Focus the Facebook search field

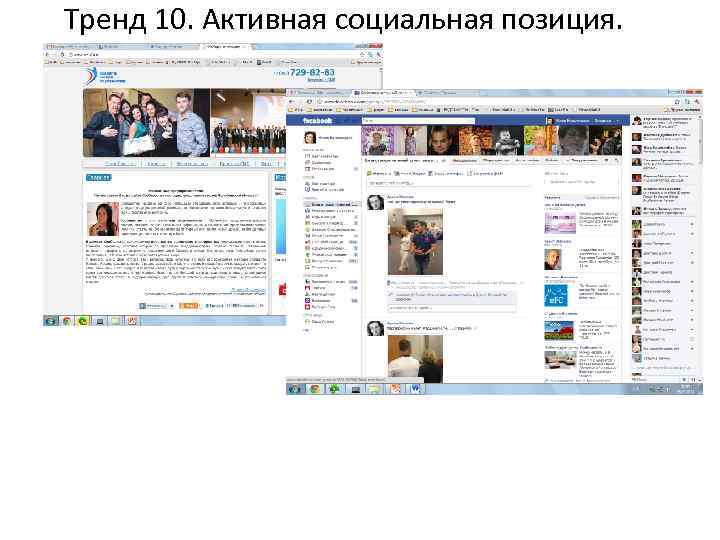pos(418,121)
